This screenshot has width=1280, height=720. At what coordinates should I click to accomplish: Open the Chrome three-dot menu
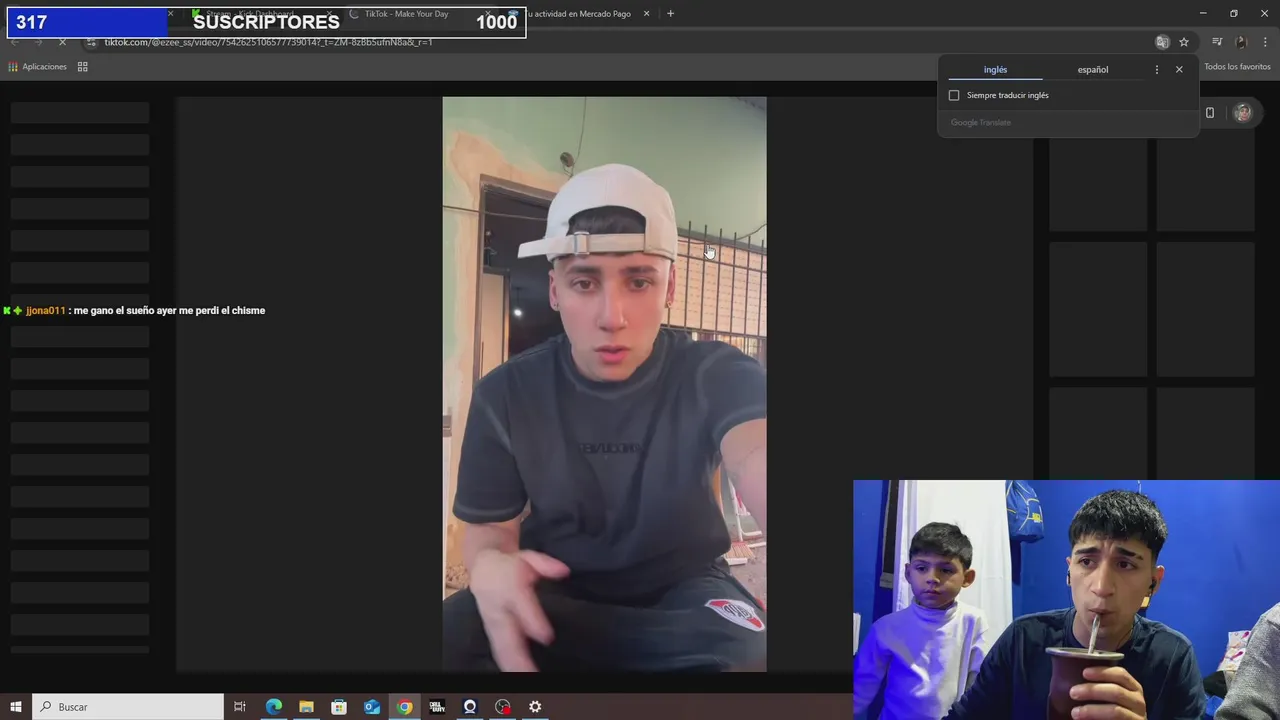coord(1266,42)
